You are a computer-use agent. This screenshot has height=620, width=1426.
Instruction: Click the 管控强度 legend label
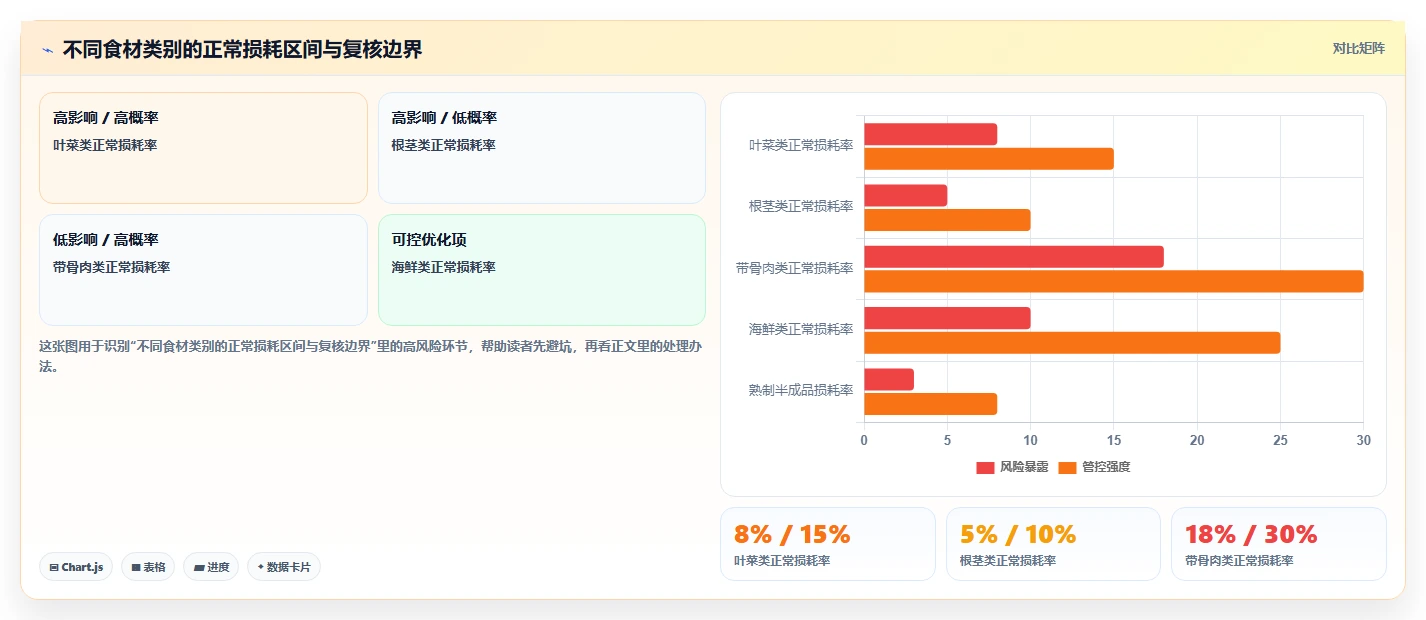pos(1106,467)
